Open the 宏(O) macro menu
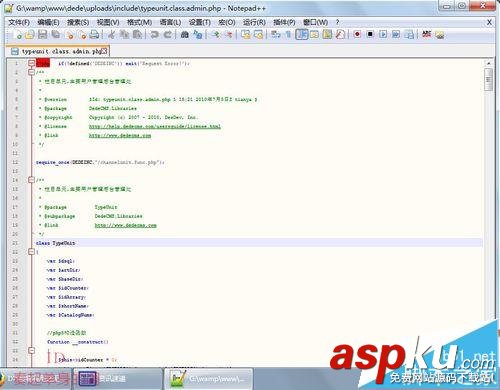This screenshot has width=500, height=390. [227, 22]
